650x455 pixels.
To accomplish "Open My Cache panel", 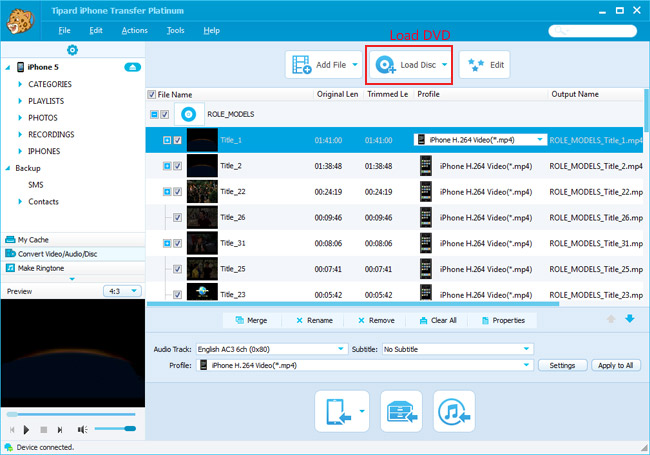I will [73, 240].
